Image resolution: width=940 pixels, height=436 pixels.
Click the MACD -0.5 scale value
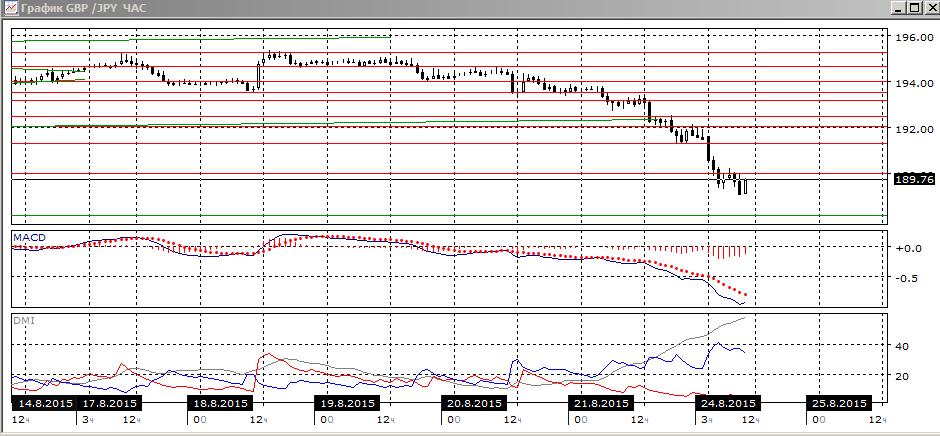(x=909, y=278)
